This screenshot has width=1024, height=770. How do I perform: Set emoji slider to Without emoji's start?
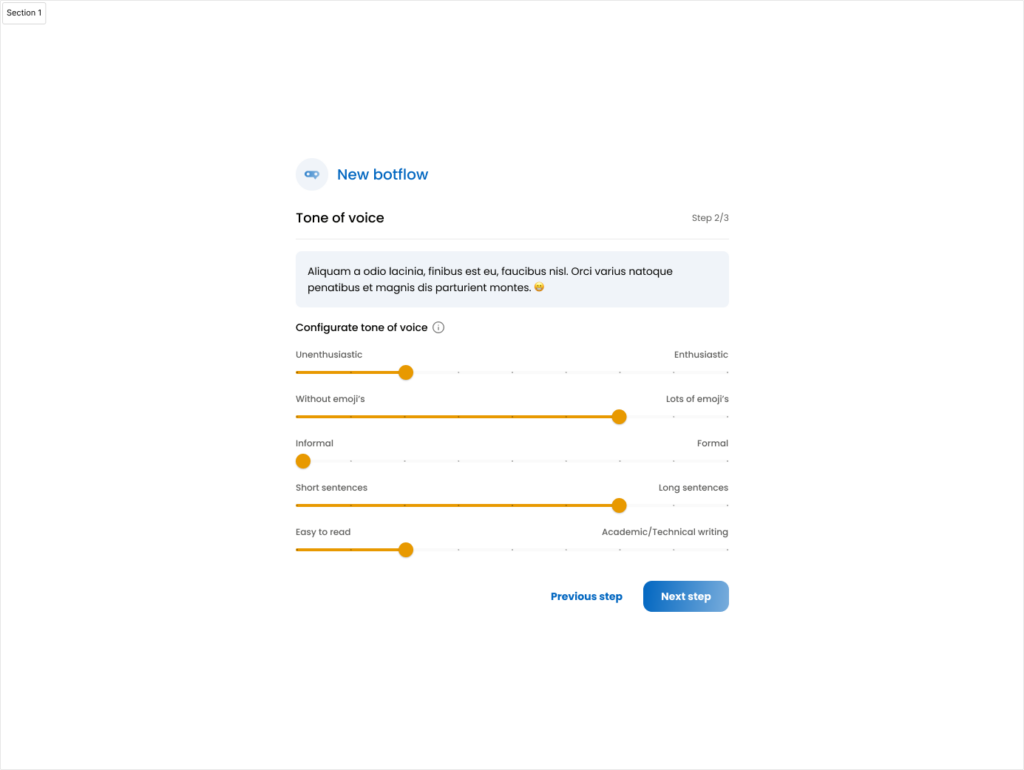pyautogui.click(x=297, y=417)
